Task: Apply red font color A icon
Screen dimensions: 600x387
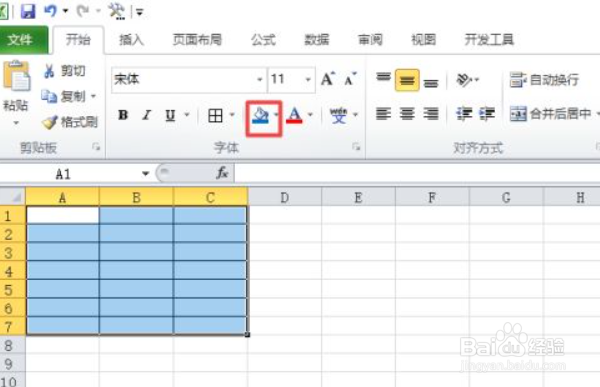Action: 294,115
